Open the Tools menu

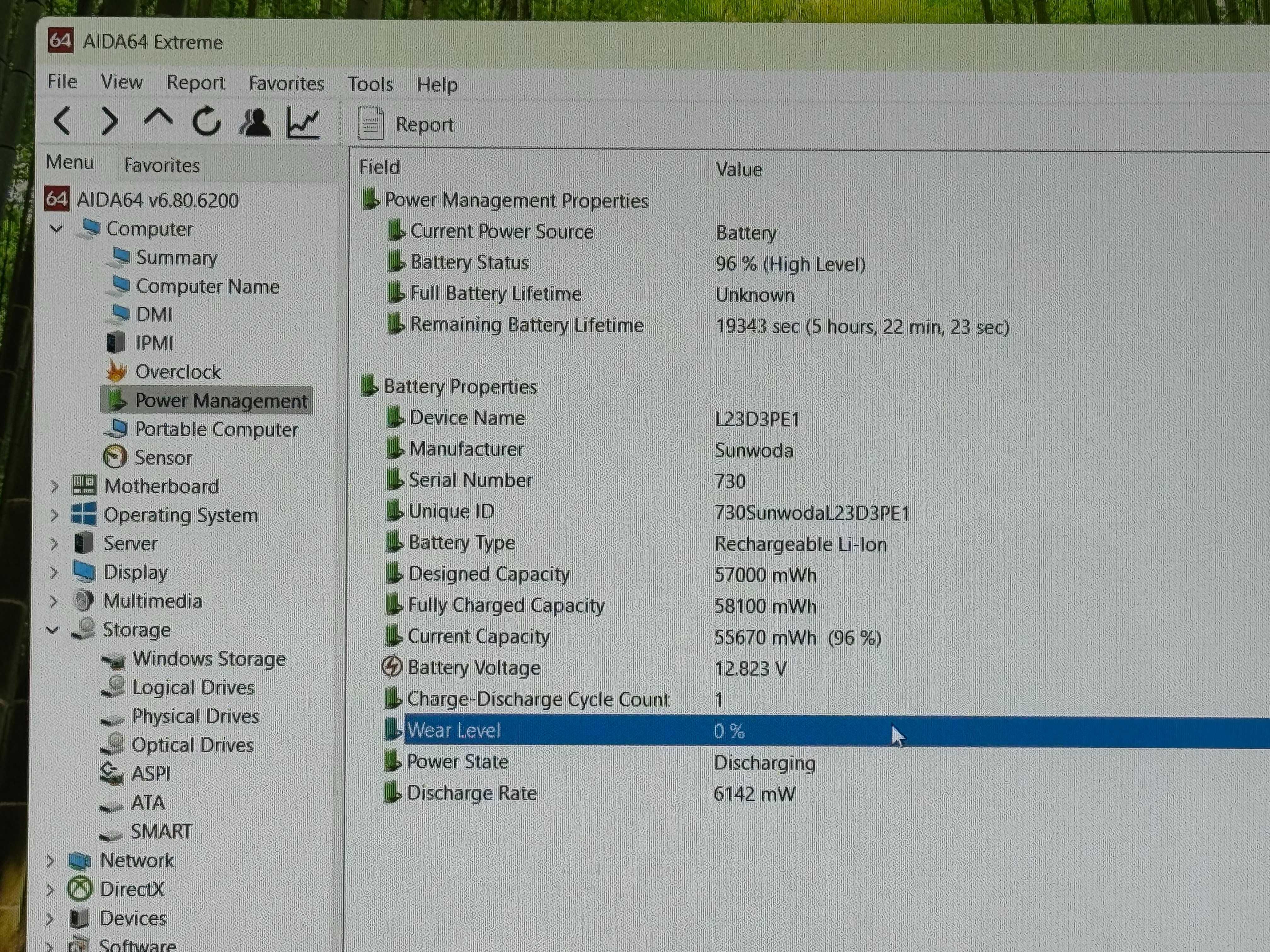coord(370,85)
